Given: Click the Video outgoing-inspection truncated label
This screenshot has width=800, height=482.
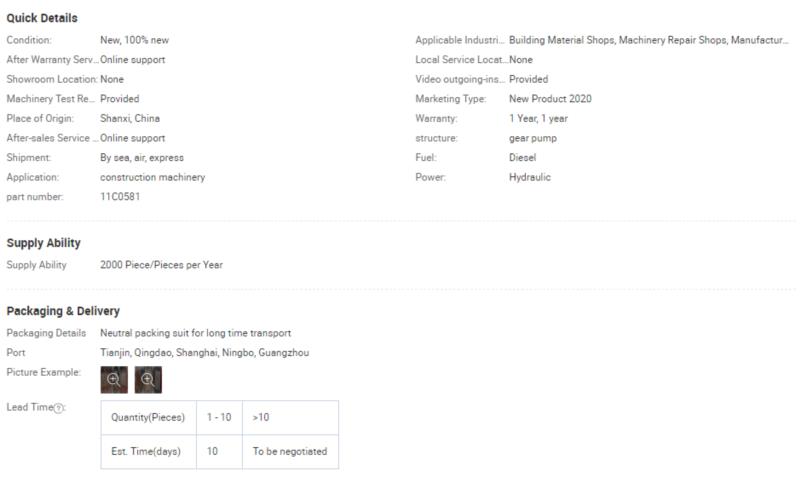Looking at the screenshot, I should coord(460,79).
